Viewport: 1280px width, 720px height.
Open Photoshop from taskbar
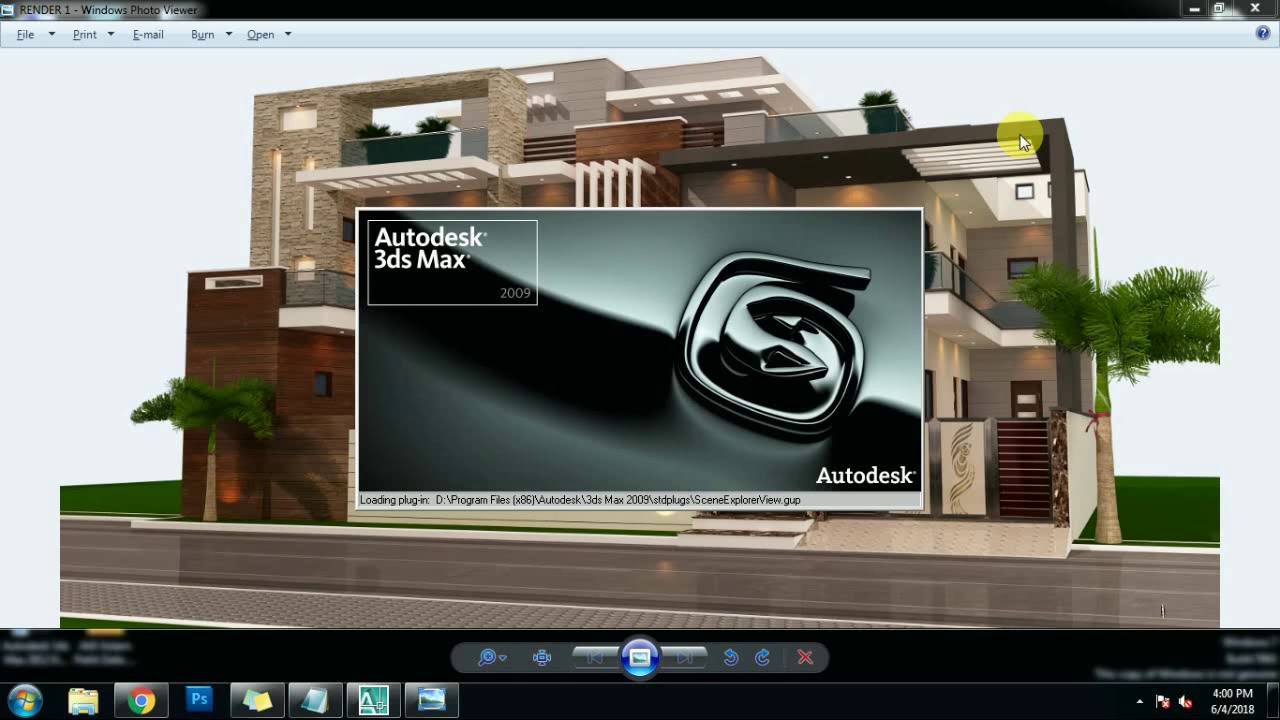pos(199,700)
